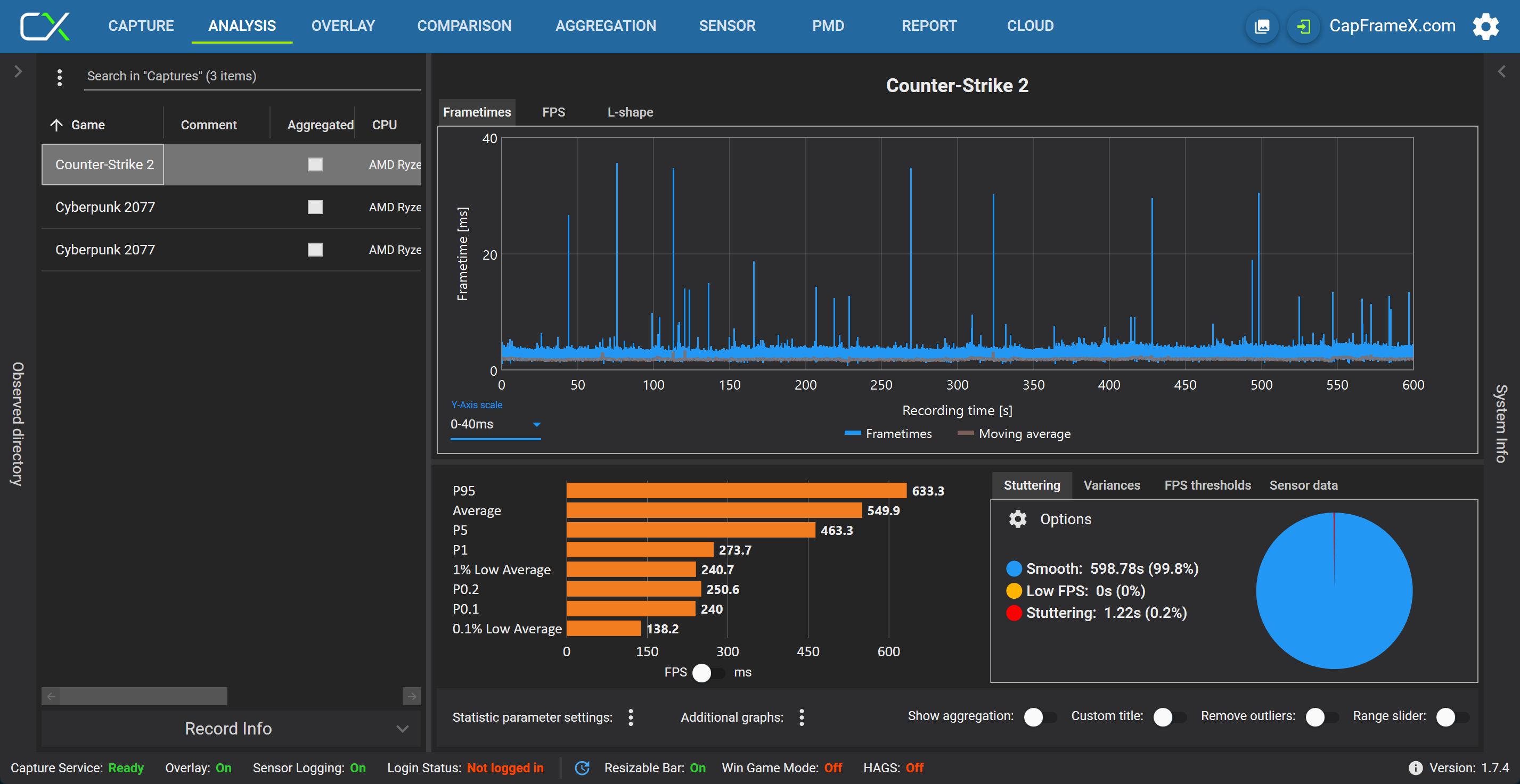
Task: Check Aggregated box for first Cyberpunk 2077
Action: point(315,207)
